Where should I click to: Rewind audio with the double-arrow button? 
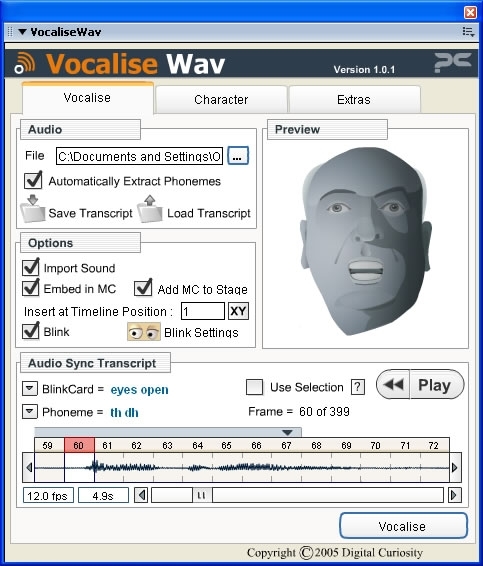(x=393, y=384)
